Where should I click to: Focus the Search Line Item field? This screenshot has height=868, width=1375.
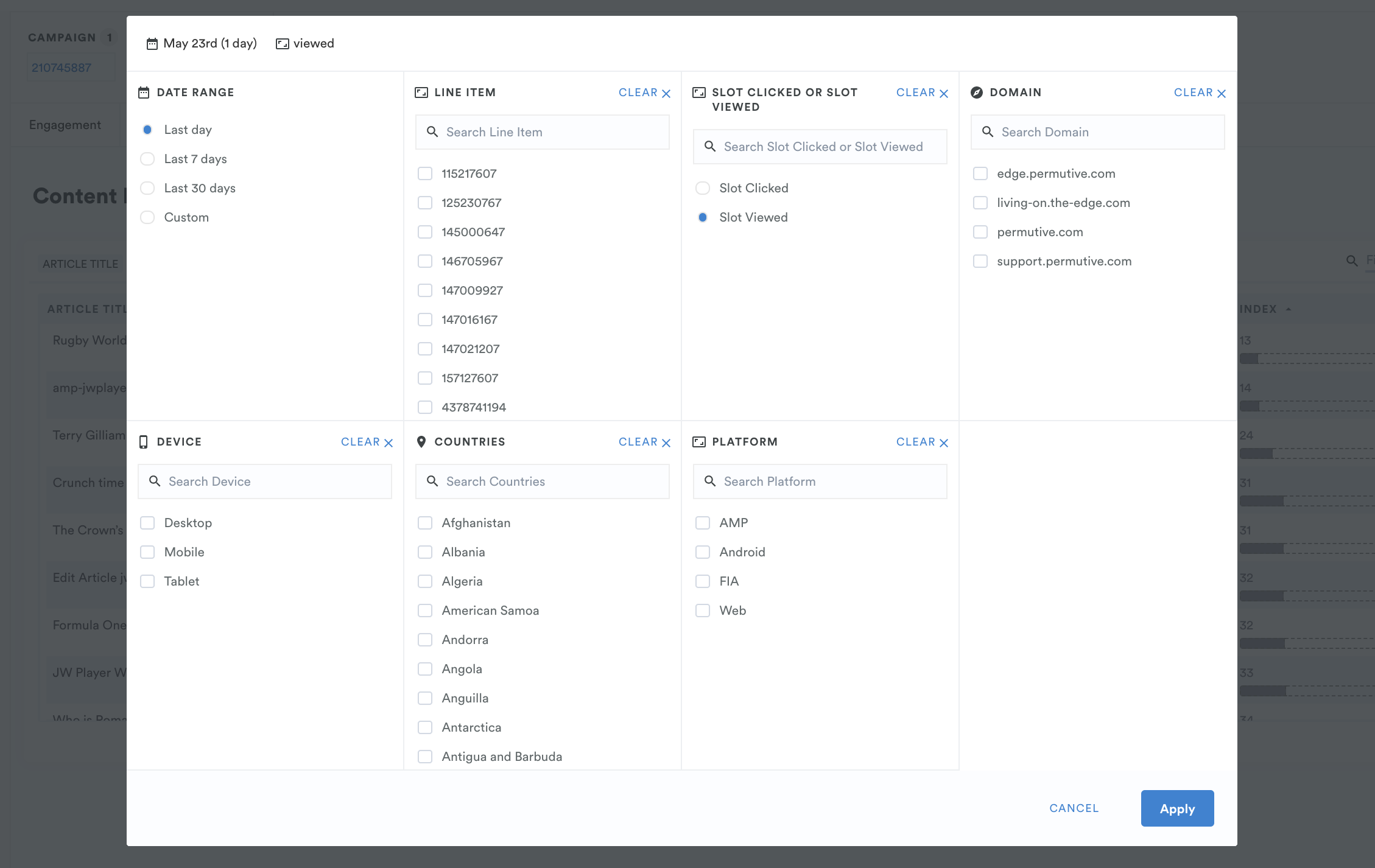click(542, 132)
